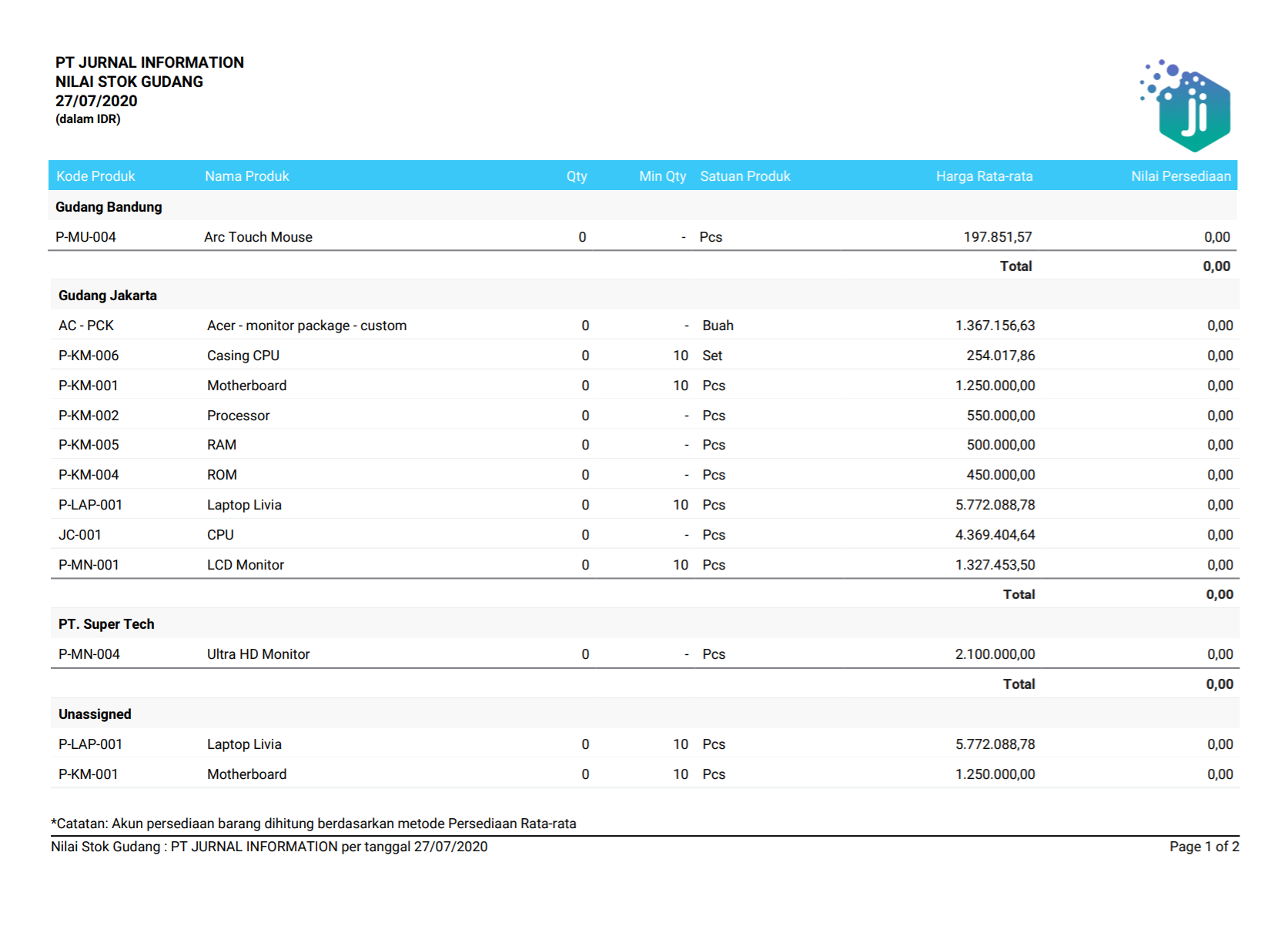Click the Satuan Produk column header
This screenshot has height=939, width=1288.
pyautogui.click(x=745, y=176)
